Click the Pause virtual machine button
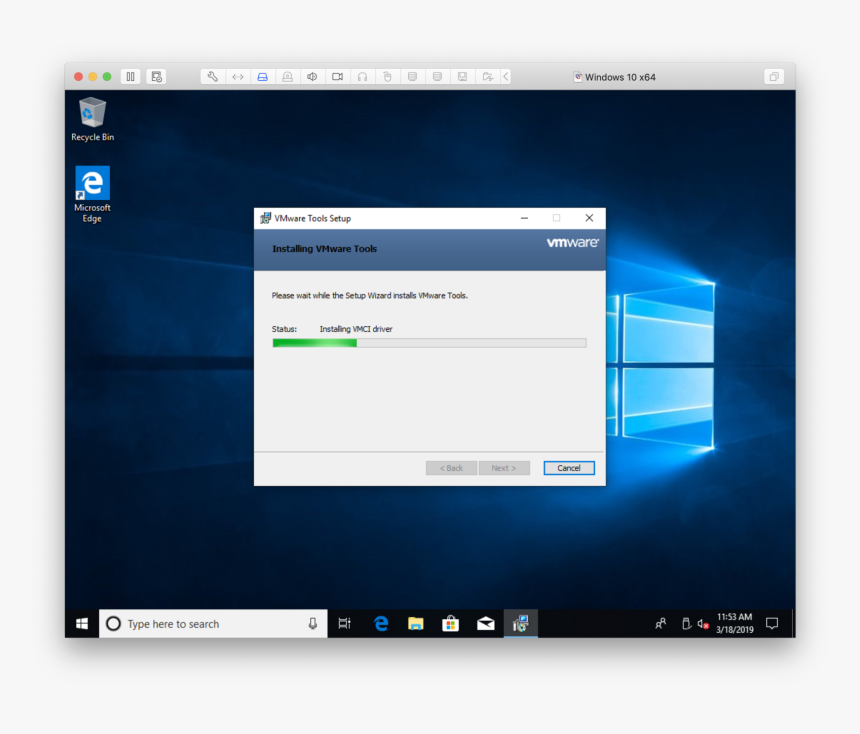Screen dimensions: 860x734 tap(130, 76)
